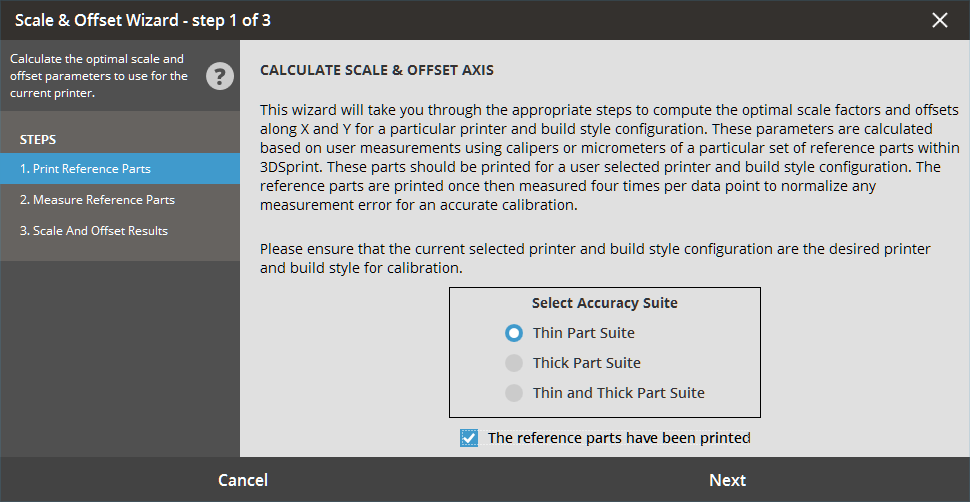Close the Scale & Offset Wizard window

(x=939, y=20)
